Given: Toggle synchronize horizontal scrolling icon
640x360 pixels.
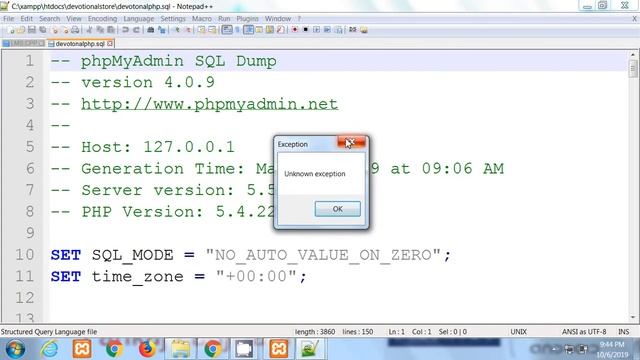Looking at the screenshot, I should pos(212,30).
